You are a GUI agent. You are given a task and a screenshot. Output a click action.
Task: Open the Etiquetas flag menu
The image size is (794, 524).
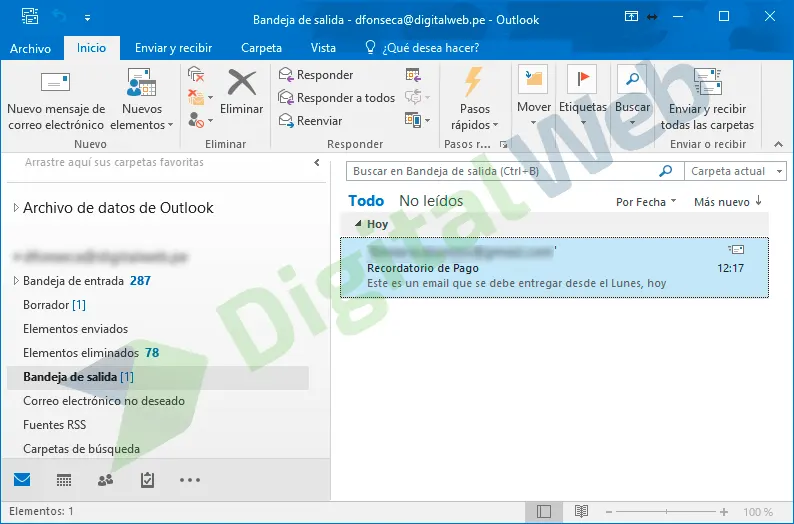tap(583, 97)
